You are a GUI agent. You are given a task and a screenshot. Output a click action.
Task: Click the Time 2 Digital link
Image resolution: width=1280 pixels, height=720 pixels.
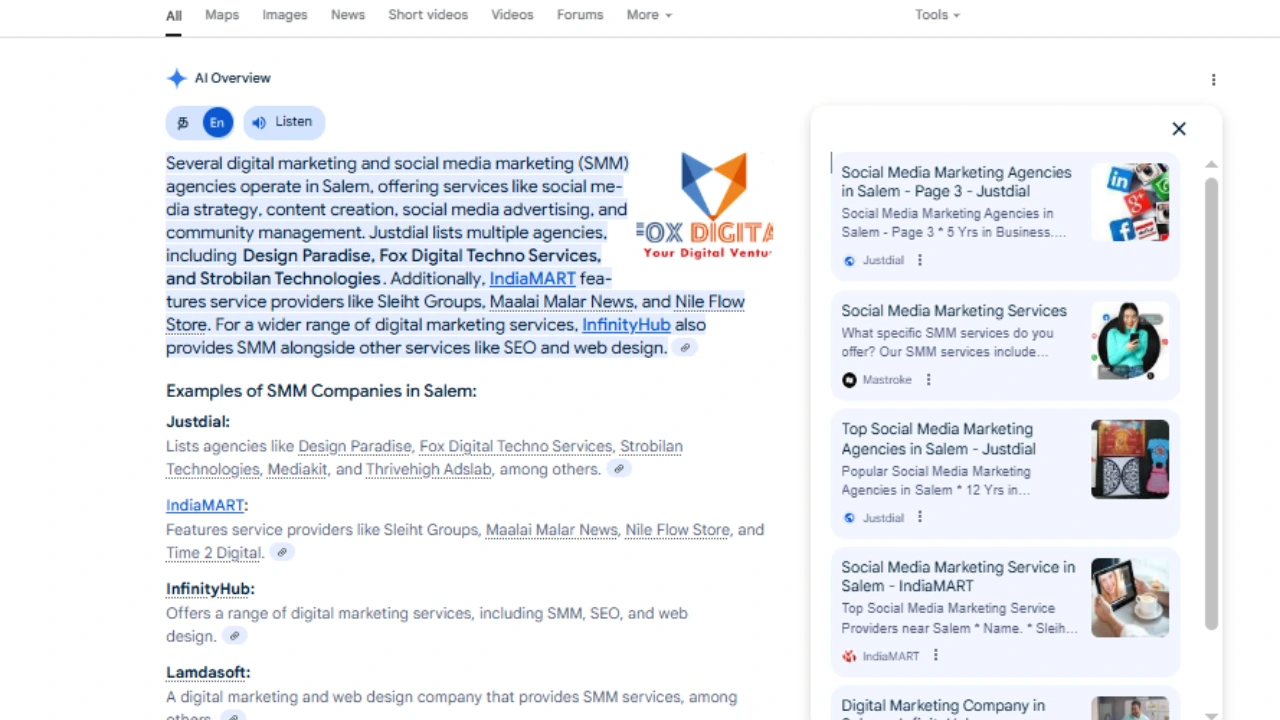[214, 553]
